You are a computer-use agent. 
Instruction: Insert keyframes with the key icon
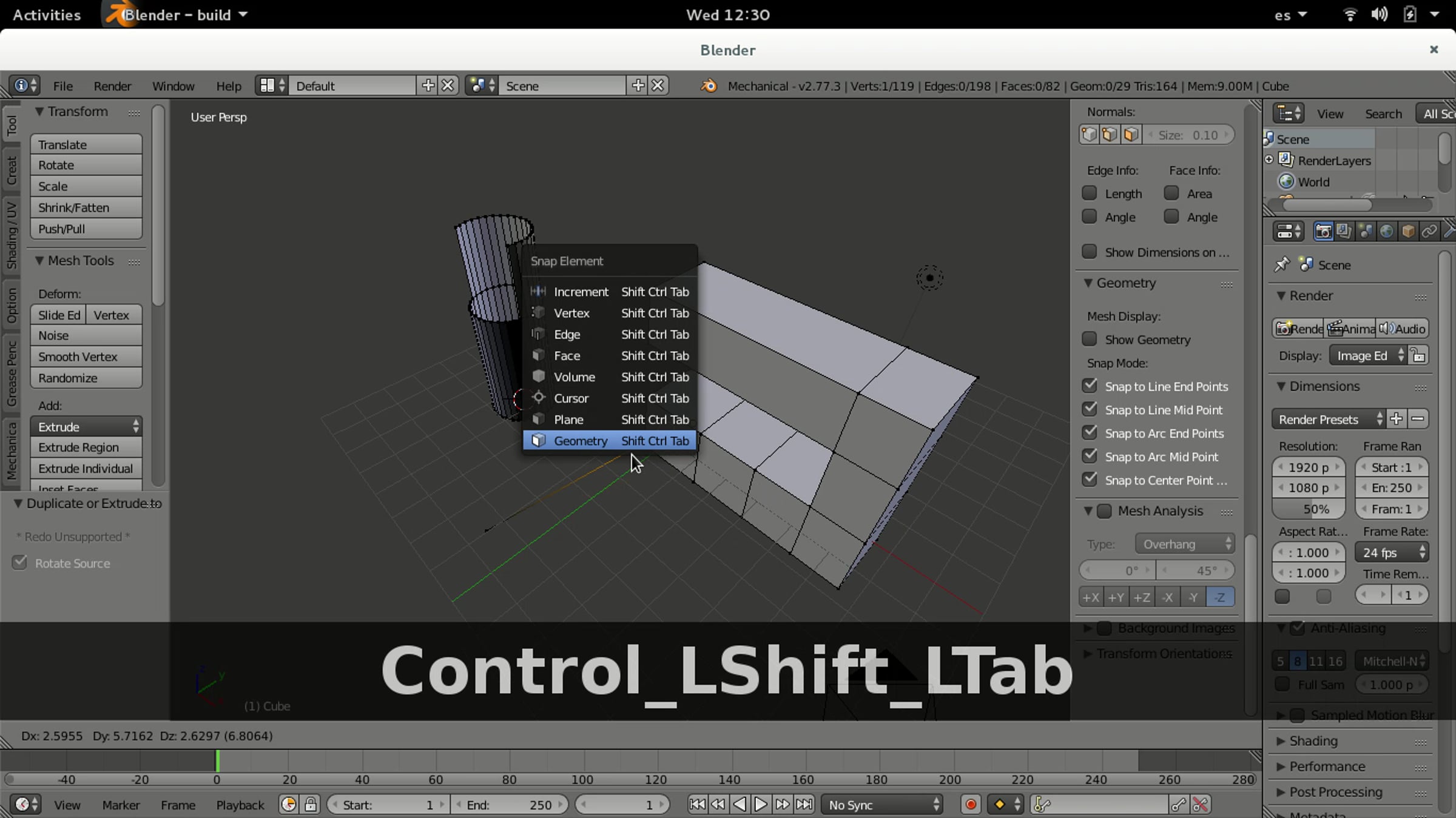1178,805
